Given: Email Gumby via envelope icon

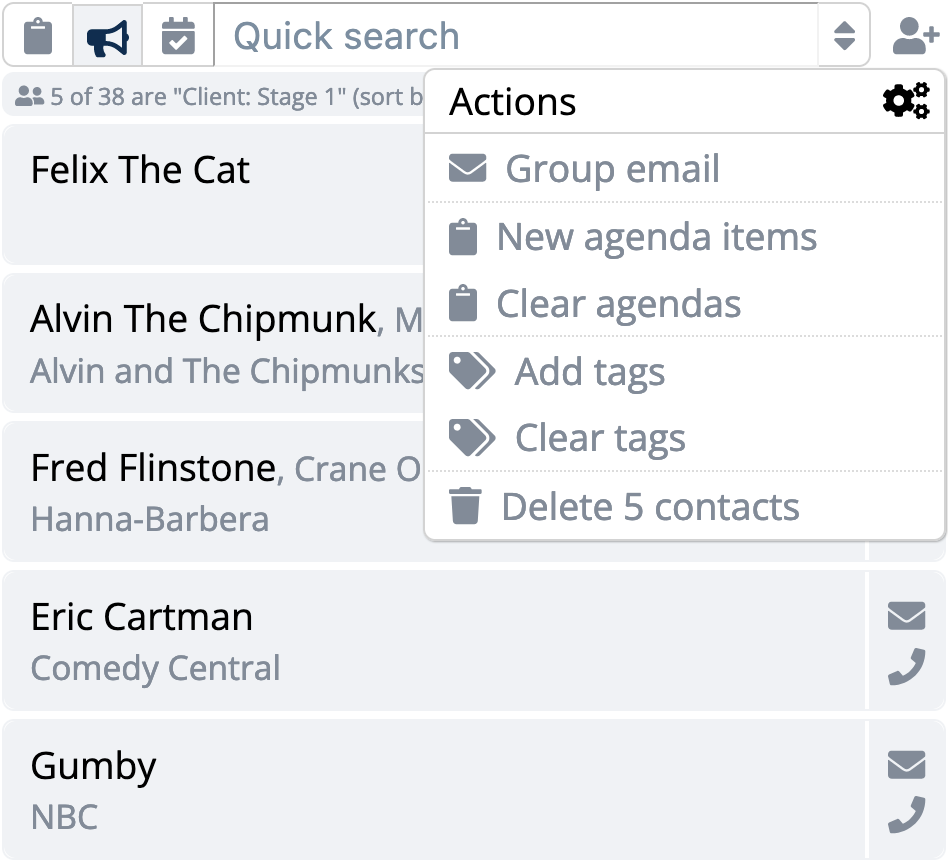Looking at the screenshot, I should [x=906, y=764].
